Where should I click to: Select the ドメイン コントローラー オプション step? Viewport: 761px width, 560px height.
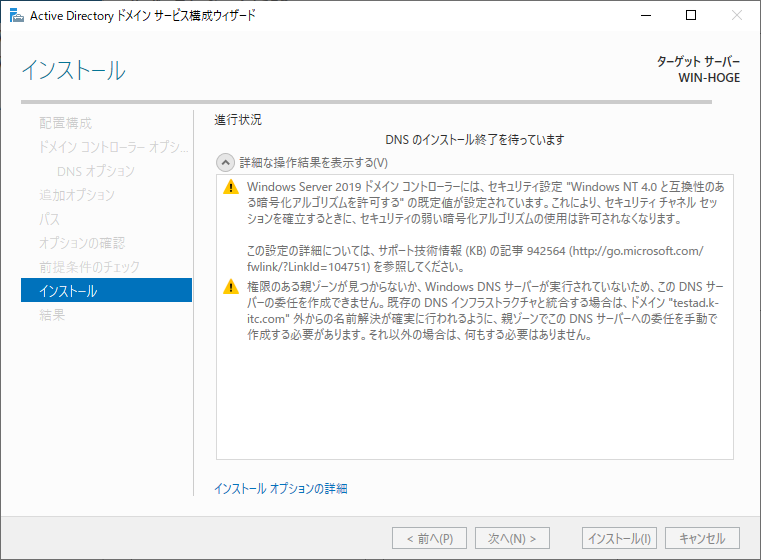114,147
